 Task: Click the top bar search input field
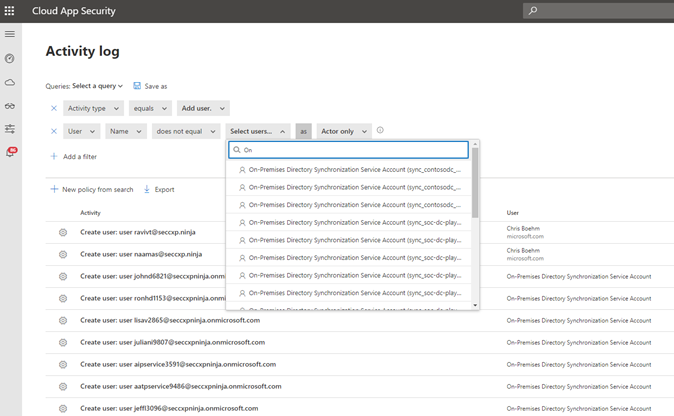point(598,11)
